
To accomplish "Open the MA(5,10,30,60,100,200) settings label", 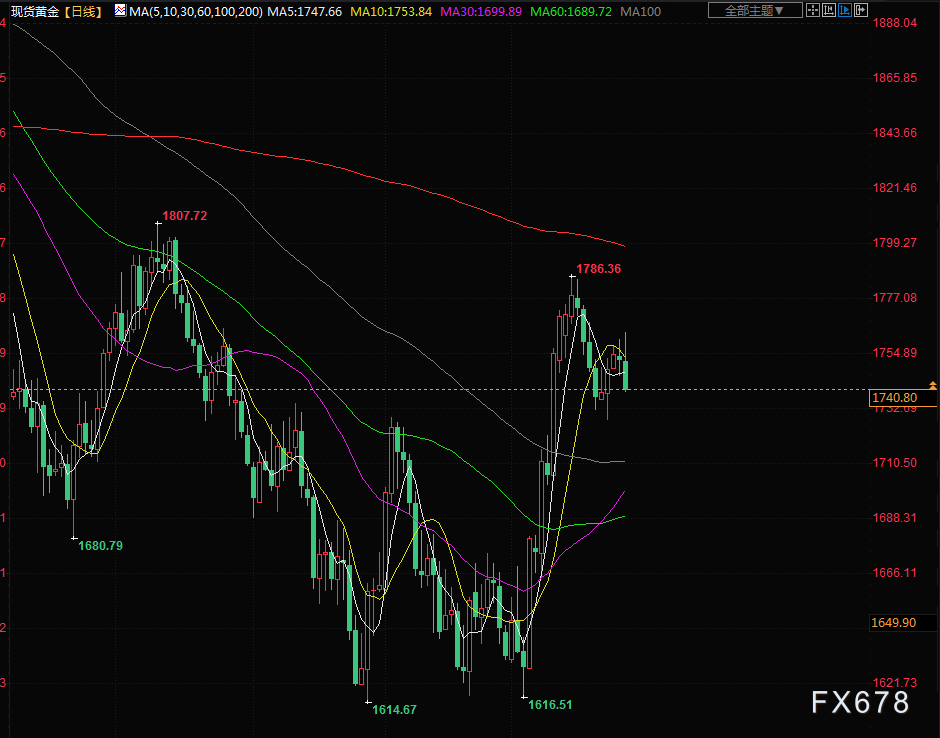I will 196,11.
